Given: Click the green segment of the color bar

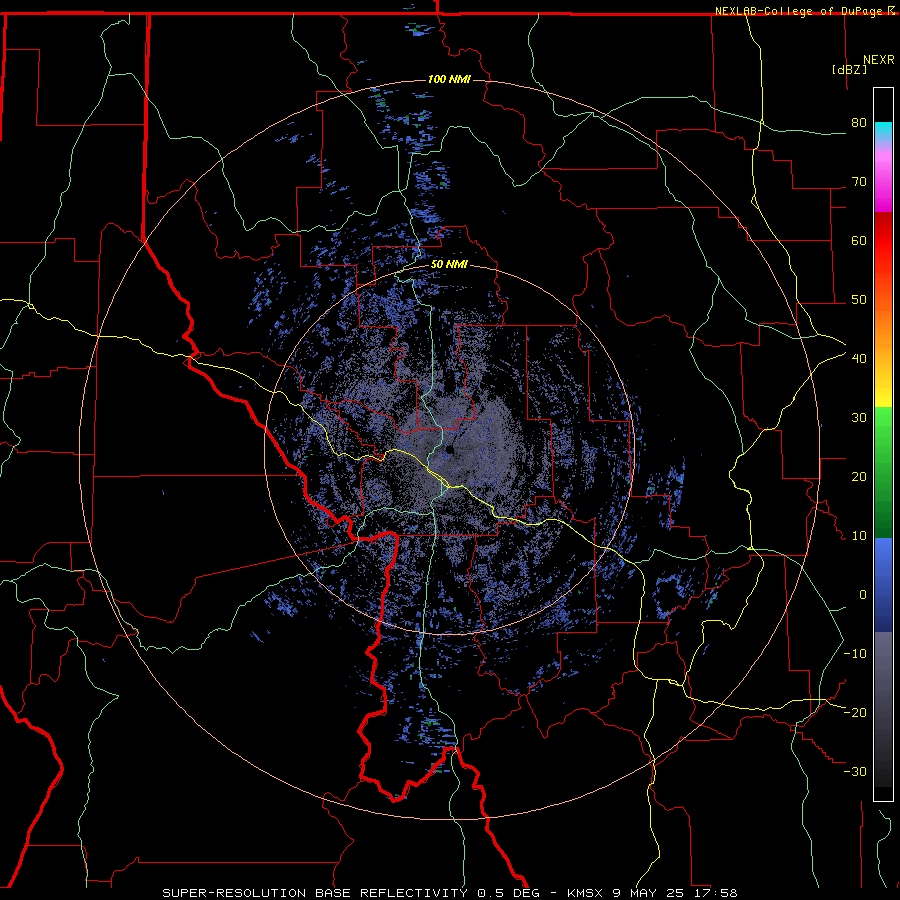Looking at the screenshot, I should [x=883, y=472].
